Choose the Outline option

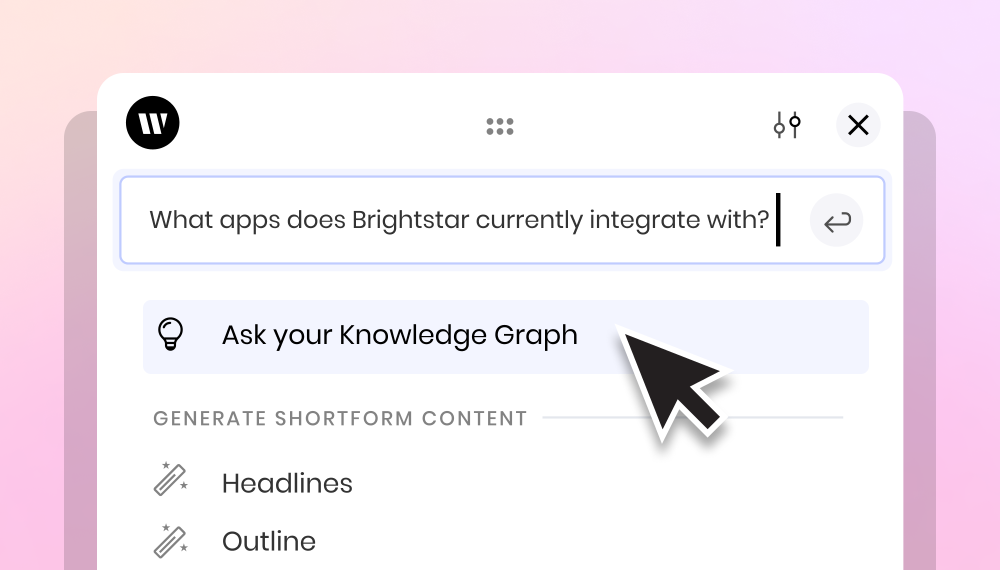coord(268,541)
